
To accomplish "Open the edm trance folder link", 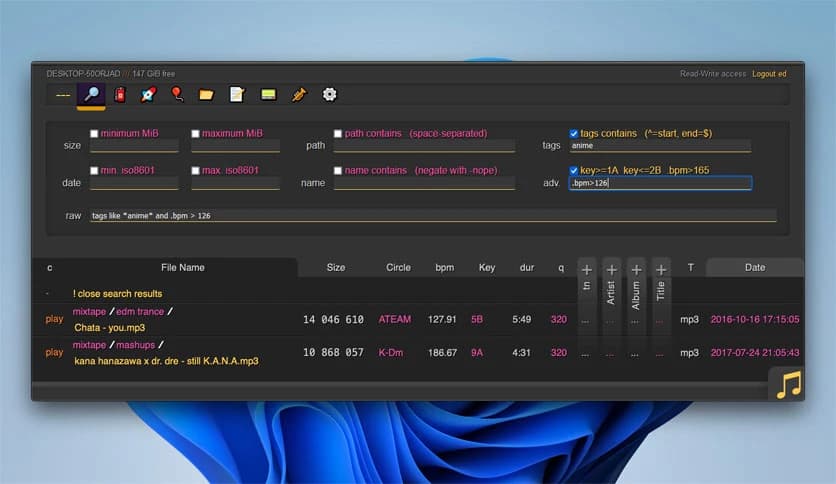I will 140,311.
